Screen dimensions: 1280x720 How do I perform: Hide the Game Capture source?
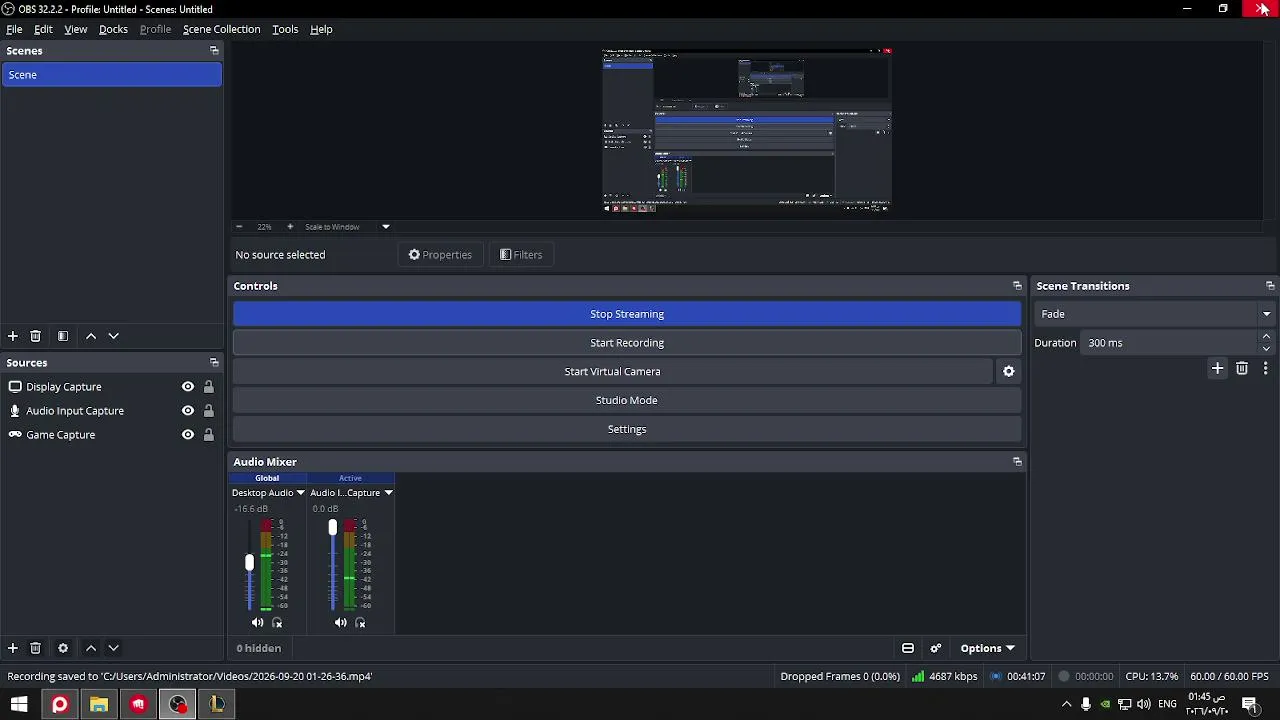click(188, 435)
